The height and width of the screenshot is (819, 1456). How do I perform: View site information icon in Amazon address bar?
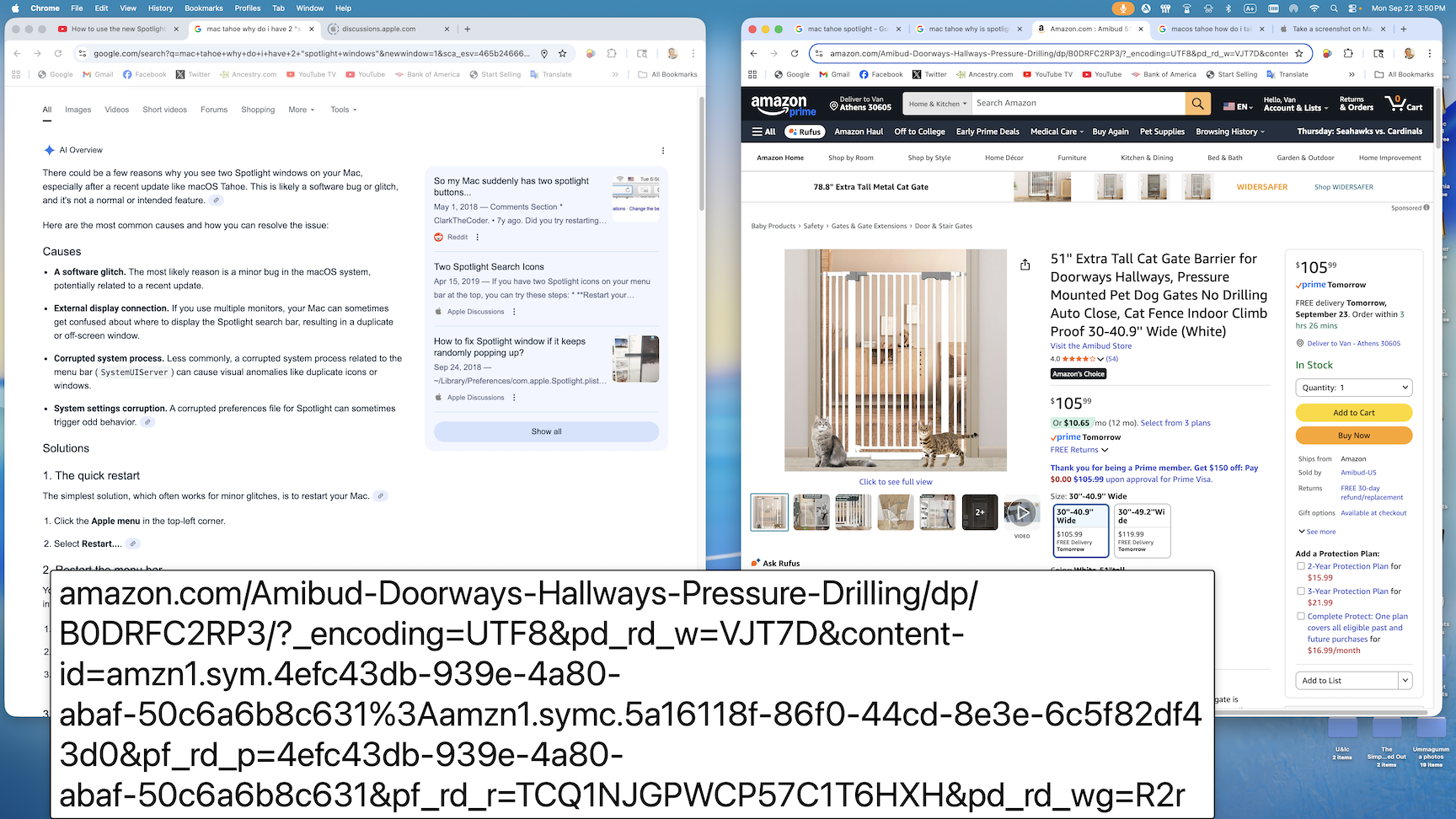pyautogui.click(x=818, y=53)
